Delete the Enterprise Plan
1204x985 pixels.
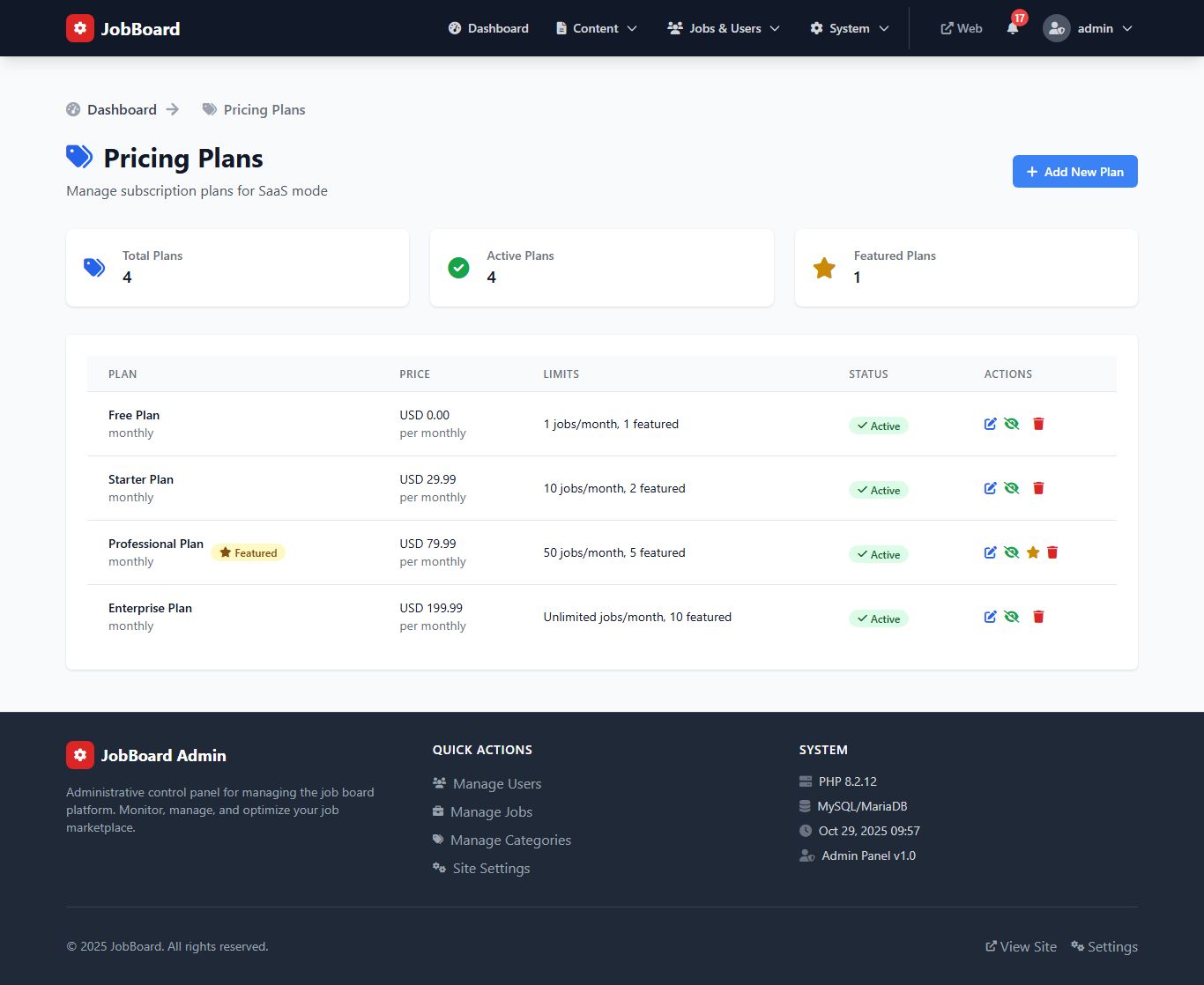pyautogui.click(x=1038, y=617)
